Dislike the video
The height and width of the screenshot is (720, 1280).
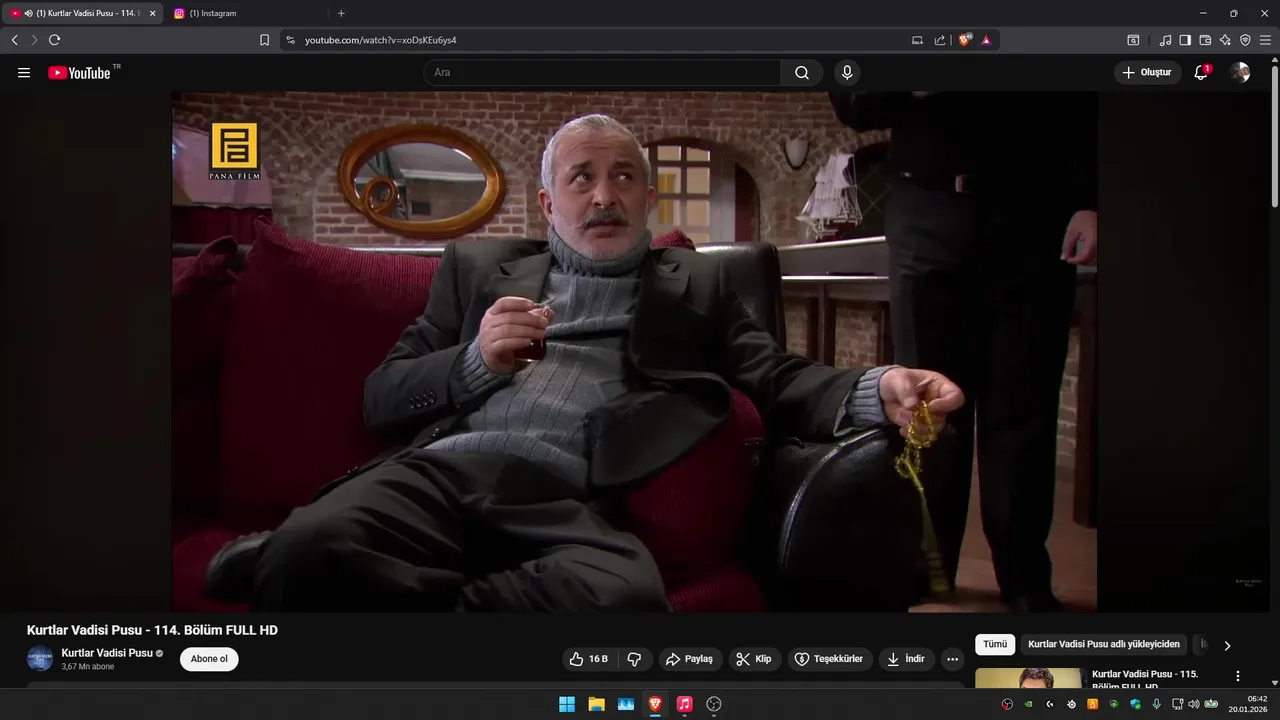pos(634,659)
